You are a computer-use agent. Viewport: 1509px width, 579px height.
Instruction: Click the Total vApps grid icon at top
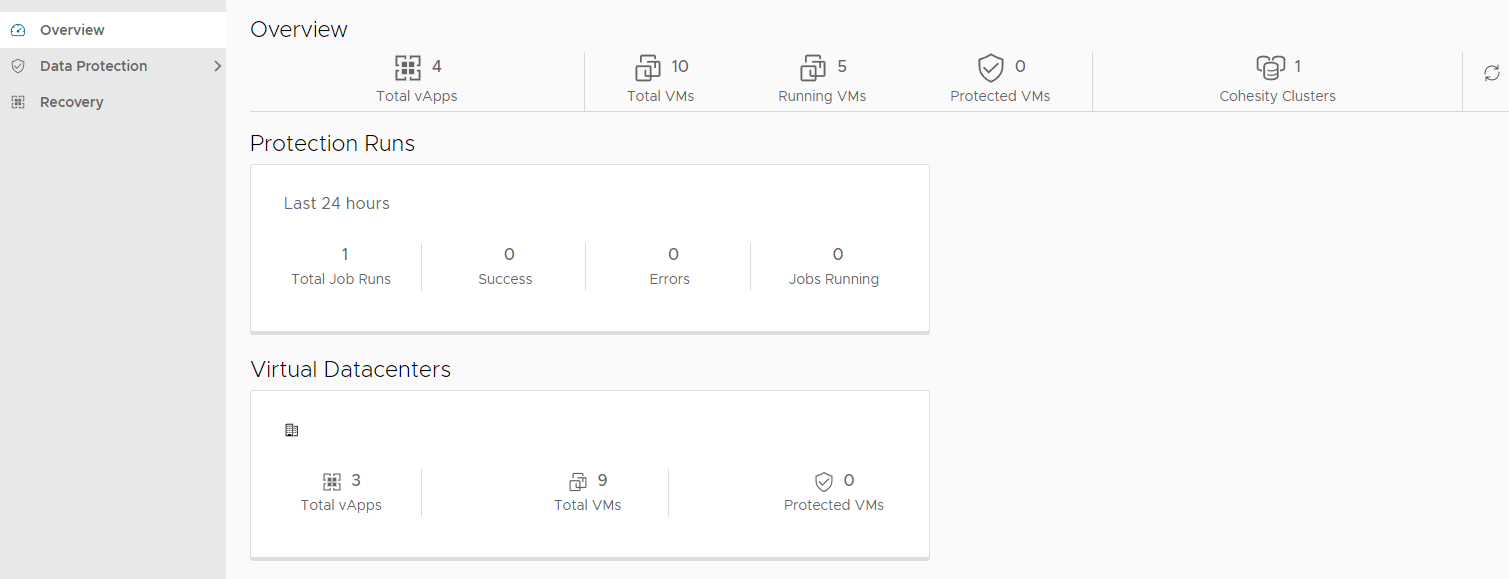[408, 68]
